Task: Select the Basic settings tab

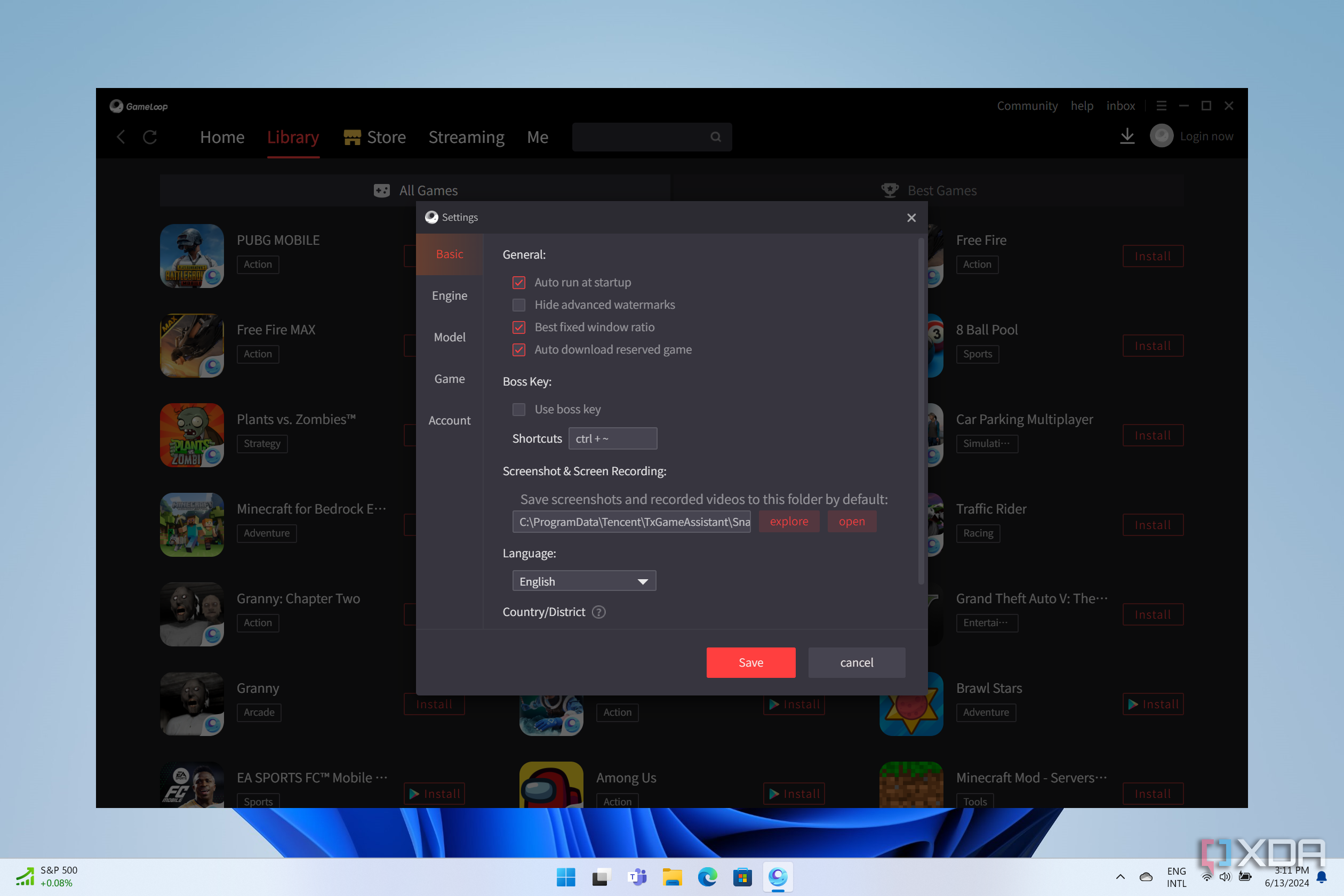Action: click(x=450, y=254)
